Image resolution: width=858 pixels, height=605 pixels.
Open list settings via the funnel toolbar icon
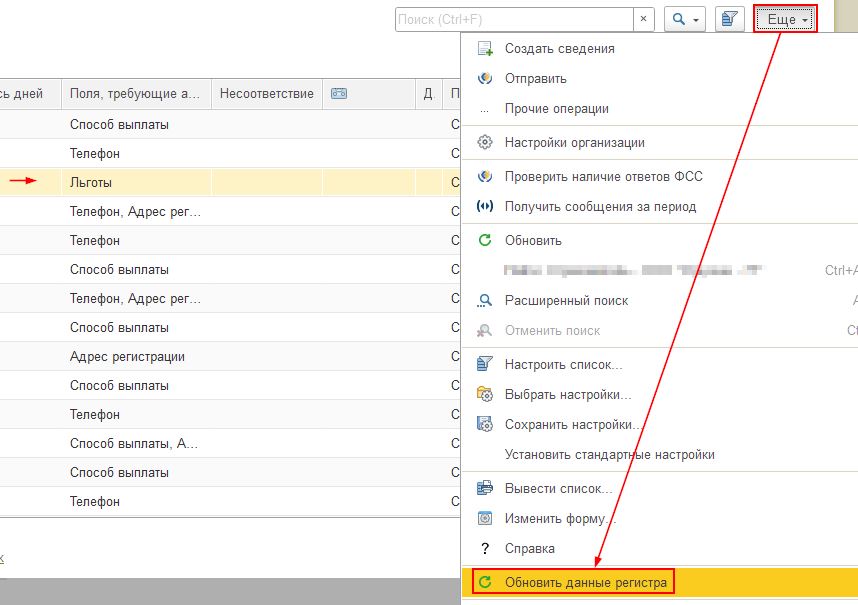point(729,20)
